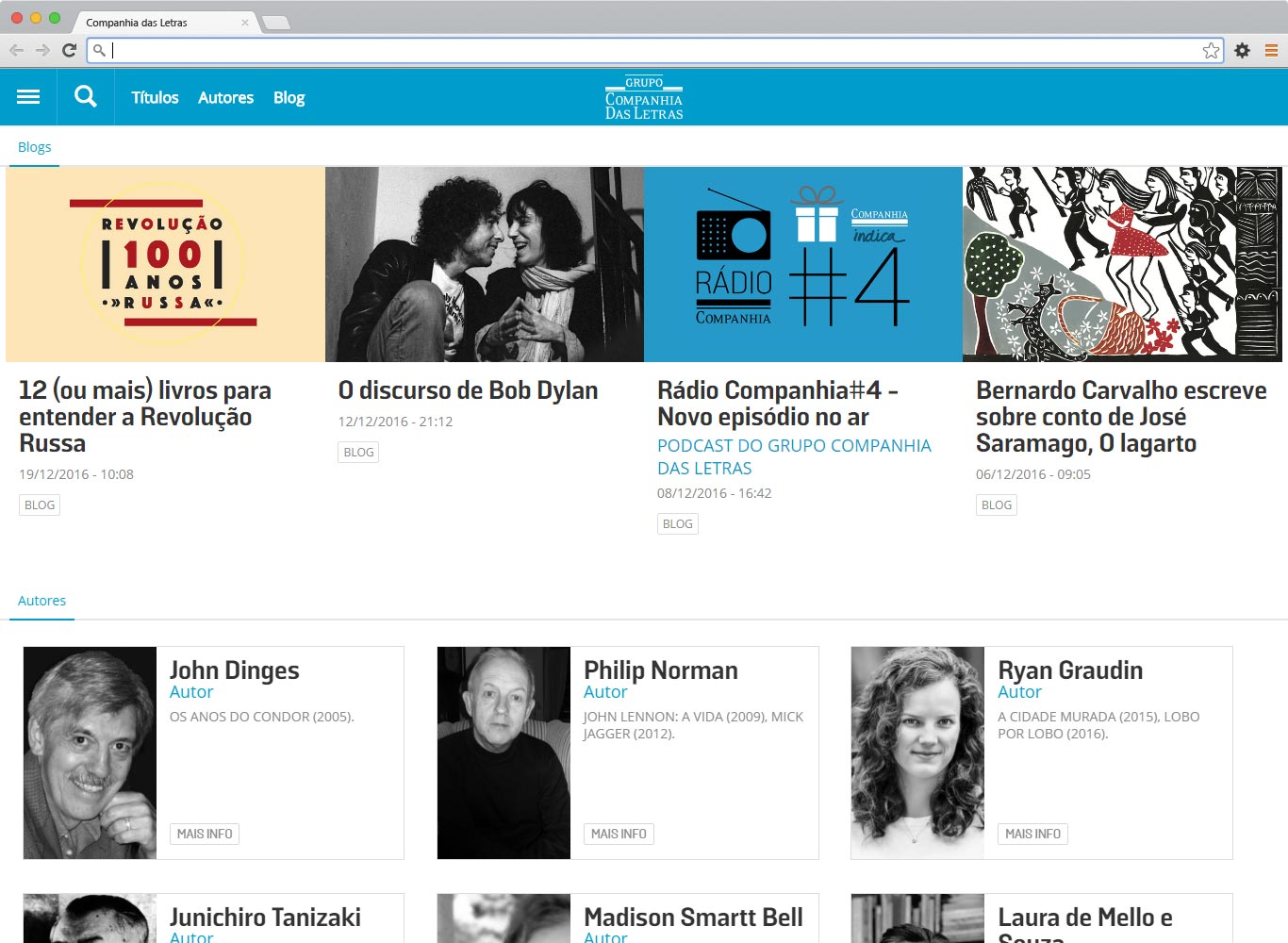Open the Rádio Companhia #4 thumbnail image
The image size is (1288, 943).
click(x=802, y=265)
